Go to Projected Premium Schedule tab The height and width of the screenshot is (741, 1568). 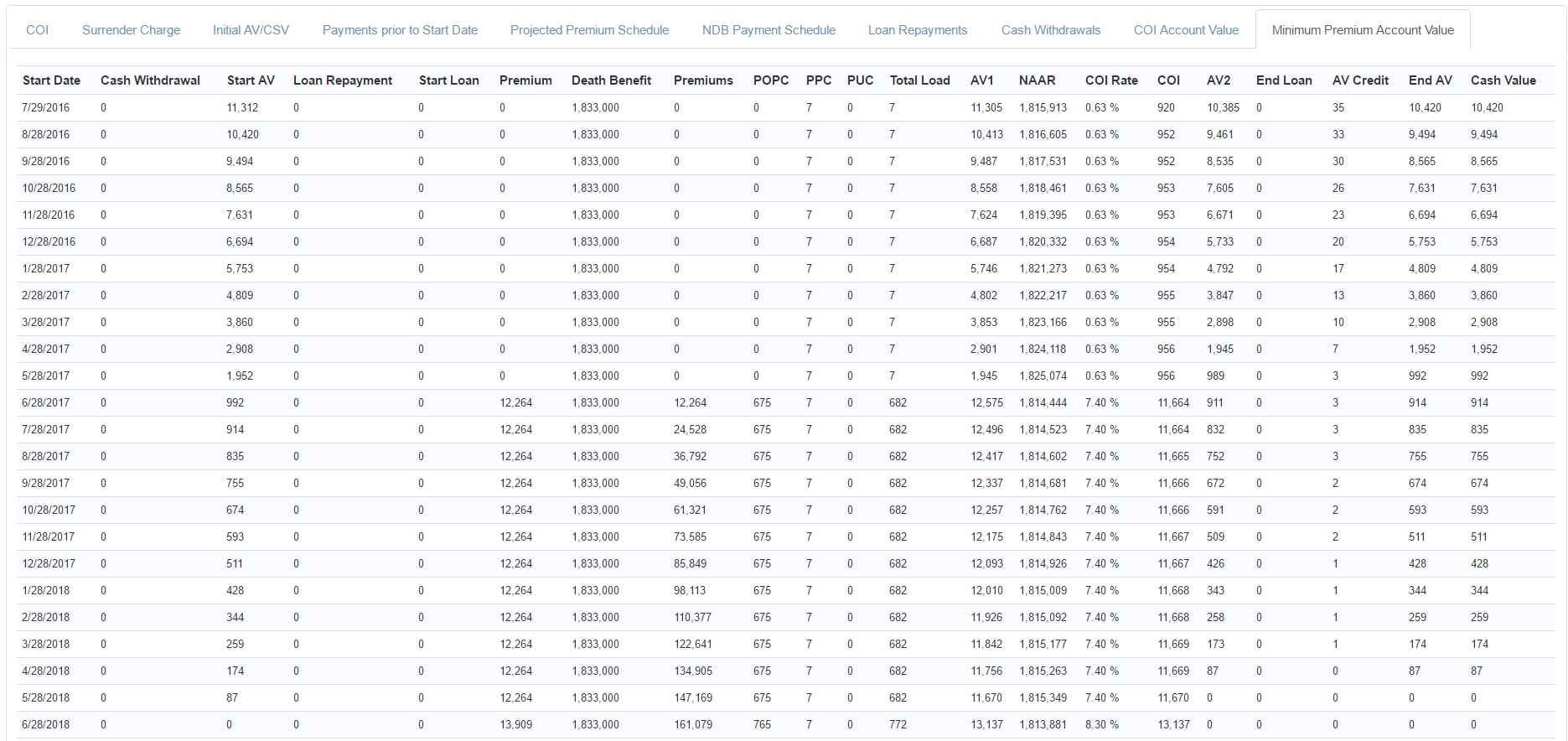[589, 30]
